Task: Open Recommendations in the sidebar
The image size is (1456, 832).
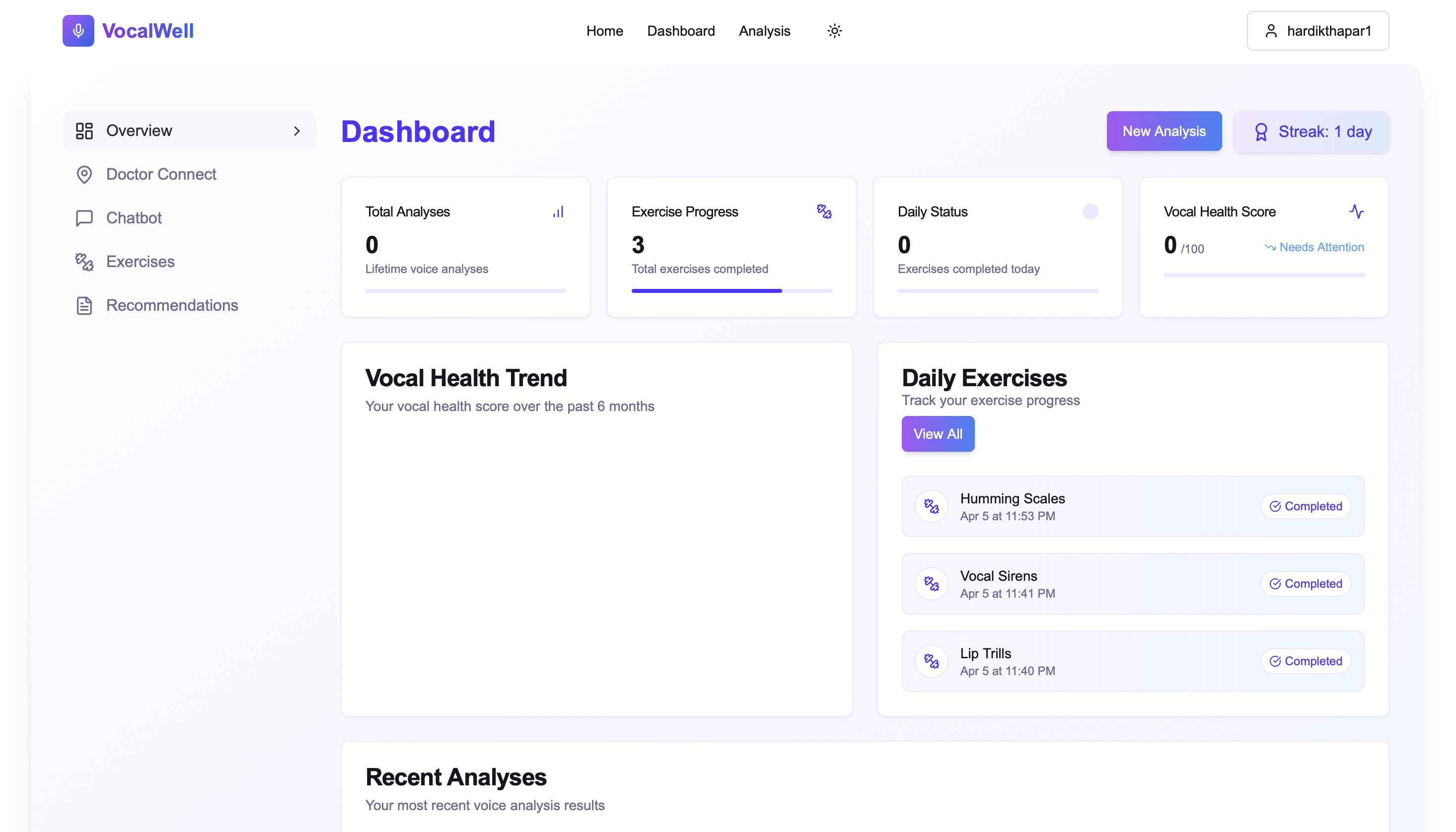Action: [171, 305]
